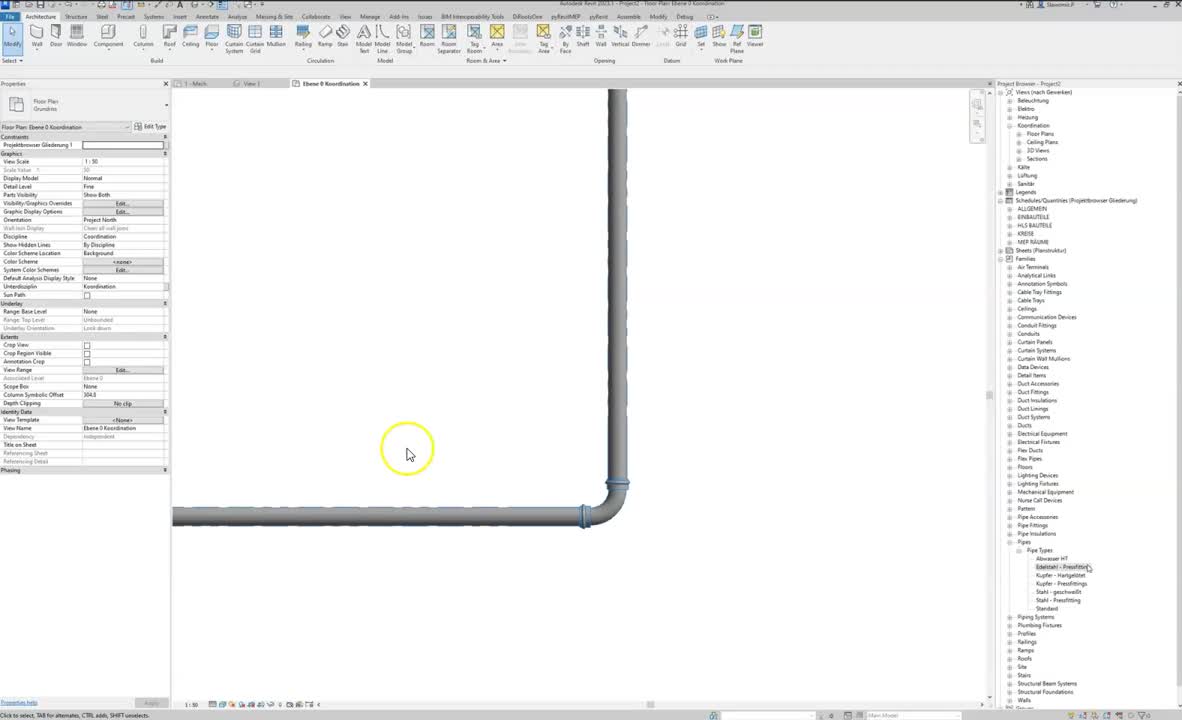1182x720 pixels.
Task: Open the floor plan selector dropdown in Properties
Action: click(127, 126)
